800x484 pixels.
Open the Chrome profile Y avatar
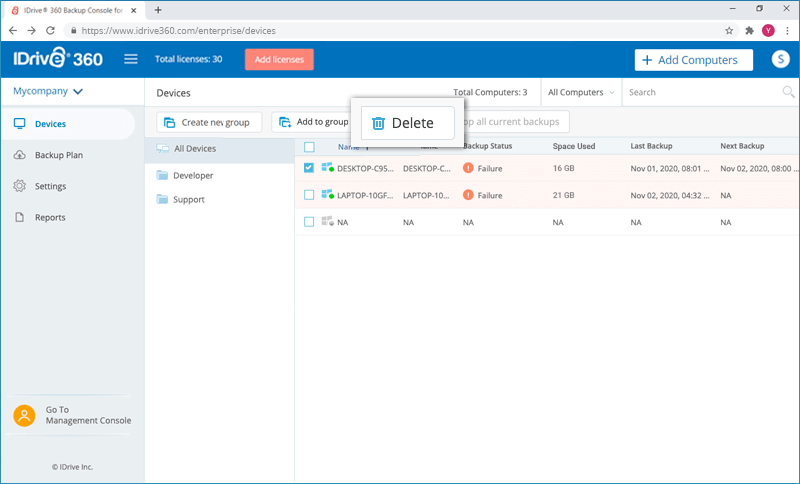(768, 31)
